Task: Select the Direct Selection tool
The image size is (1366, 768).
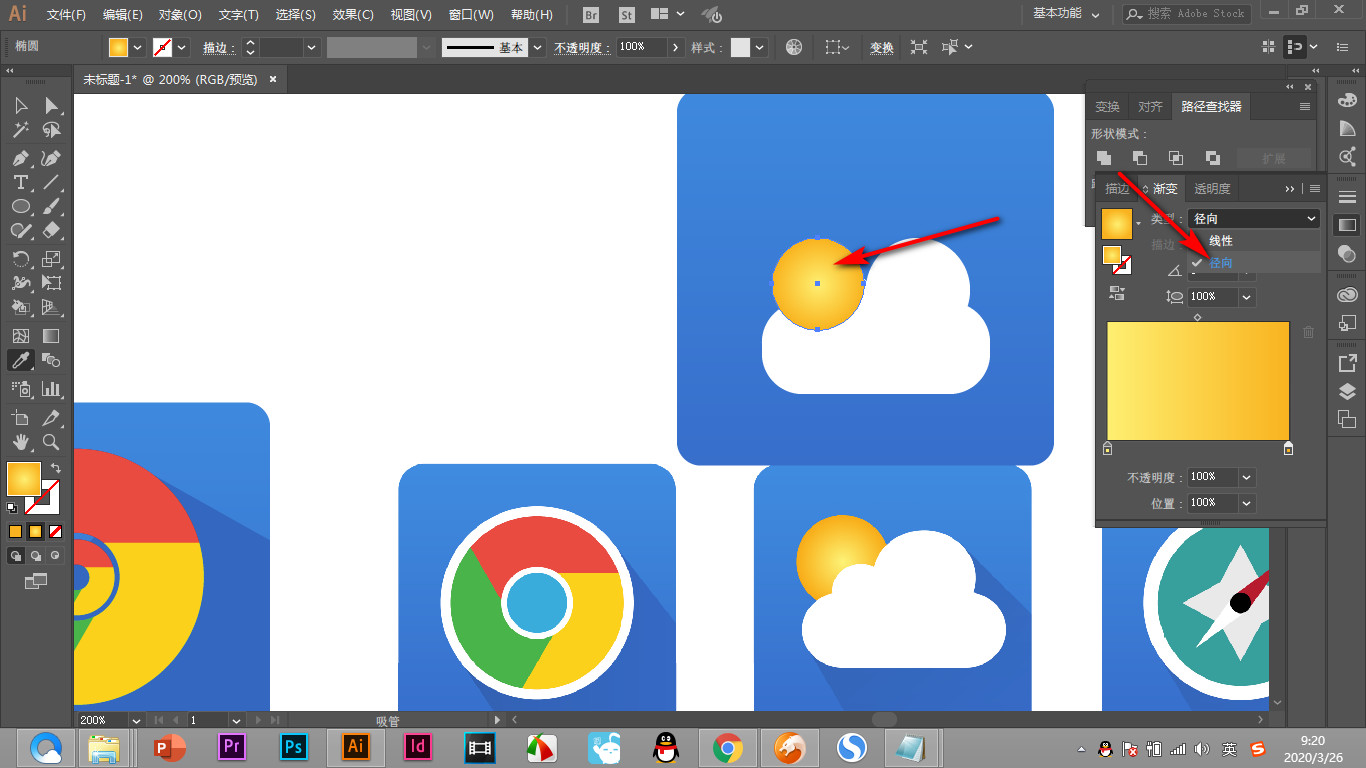Action: coord(51,105)
